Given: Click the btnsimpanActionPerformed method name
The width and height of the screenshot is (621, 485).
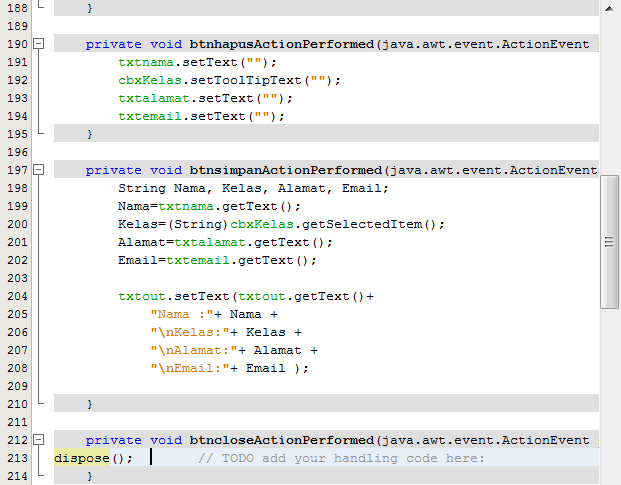Looking at the screenshot, I should pos(286,170).
